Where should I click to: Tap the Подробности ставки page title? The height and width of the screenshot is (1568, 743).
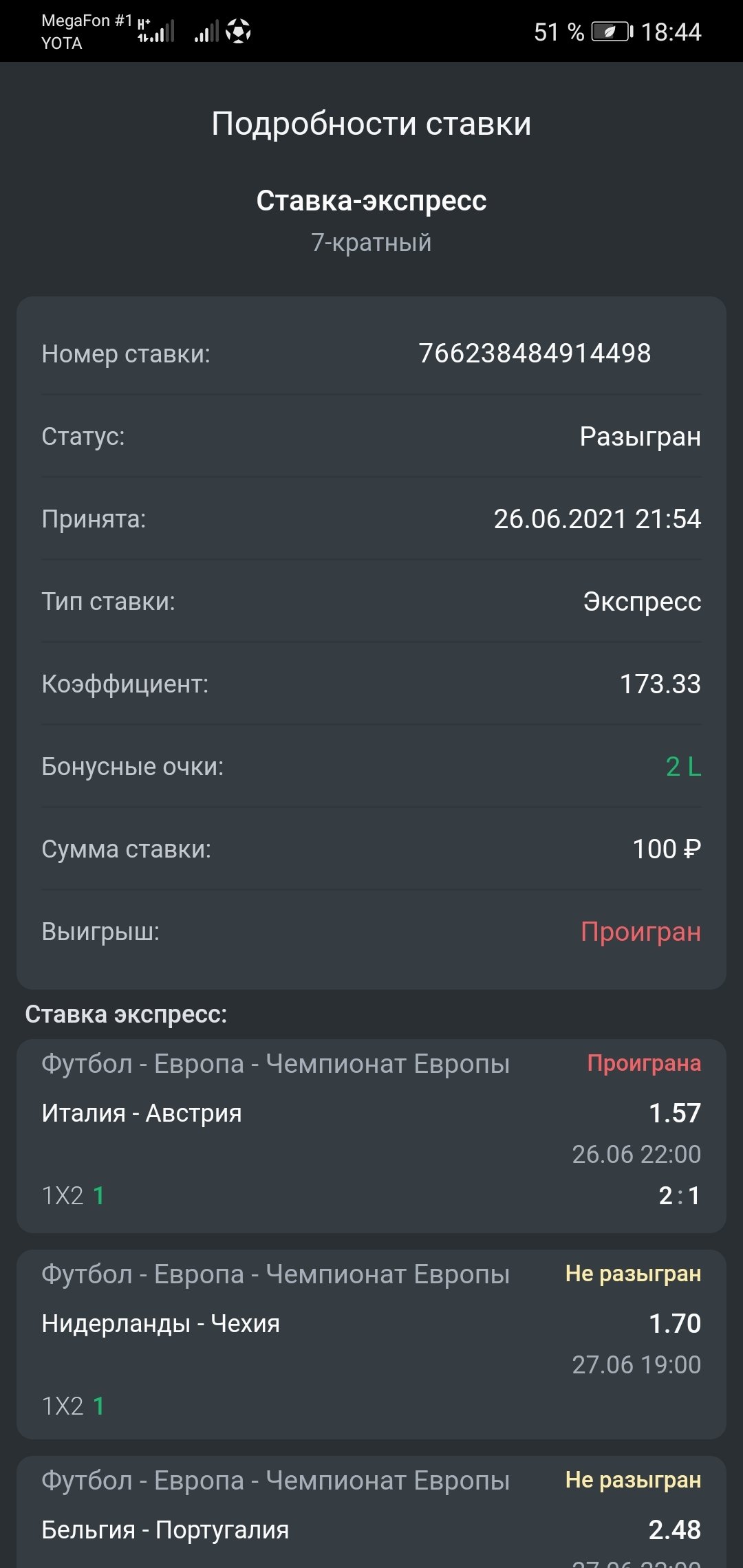coord(371,124)
